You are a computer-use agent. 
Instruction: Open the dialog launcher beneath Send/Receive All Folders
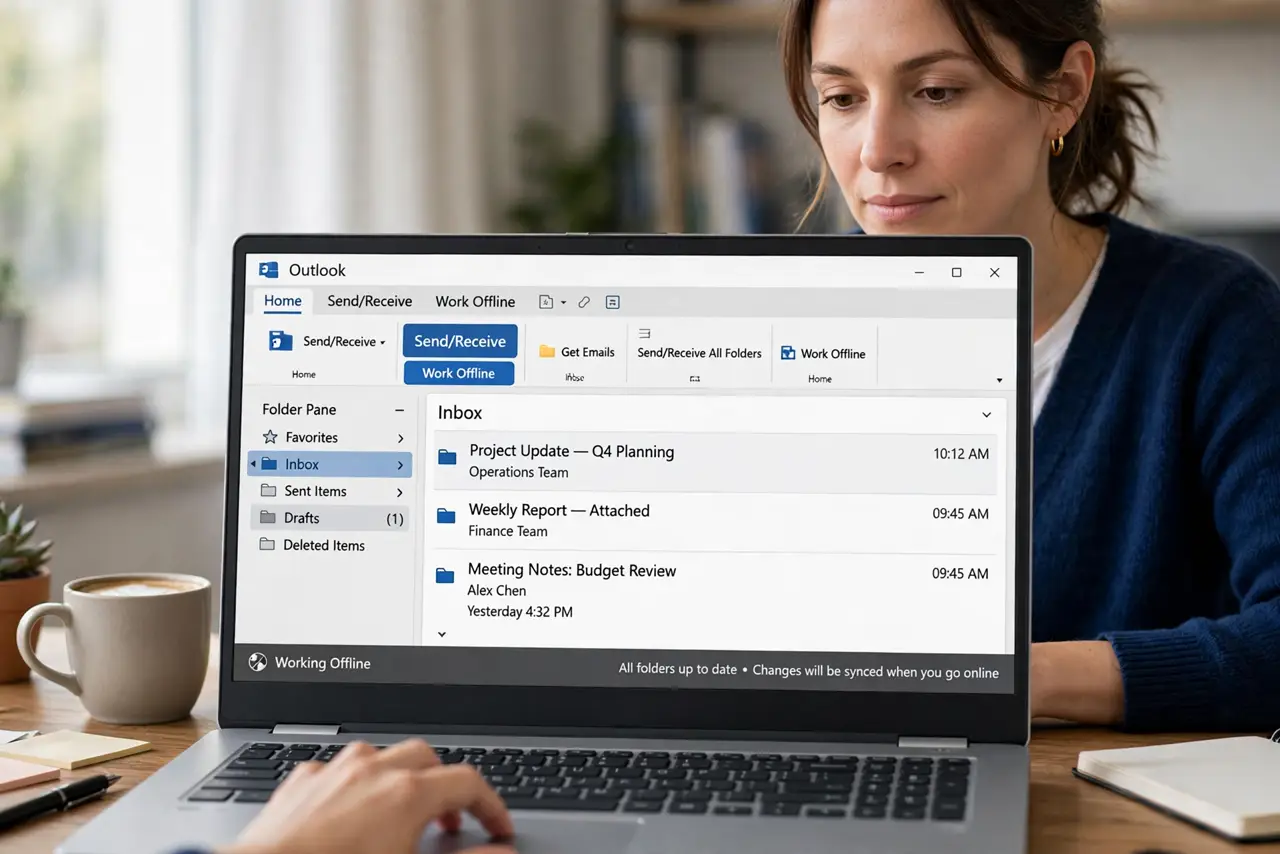(x=695, y=379)
